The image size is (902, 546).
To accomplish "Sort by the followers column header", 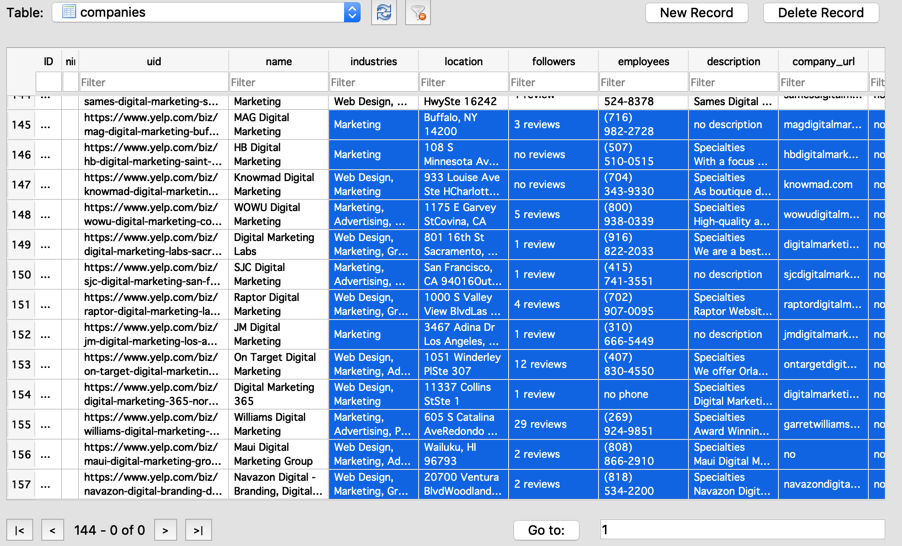I will point(553,61).
